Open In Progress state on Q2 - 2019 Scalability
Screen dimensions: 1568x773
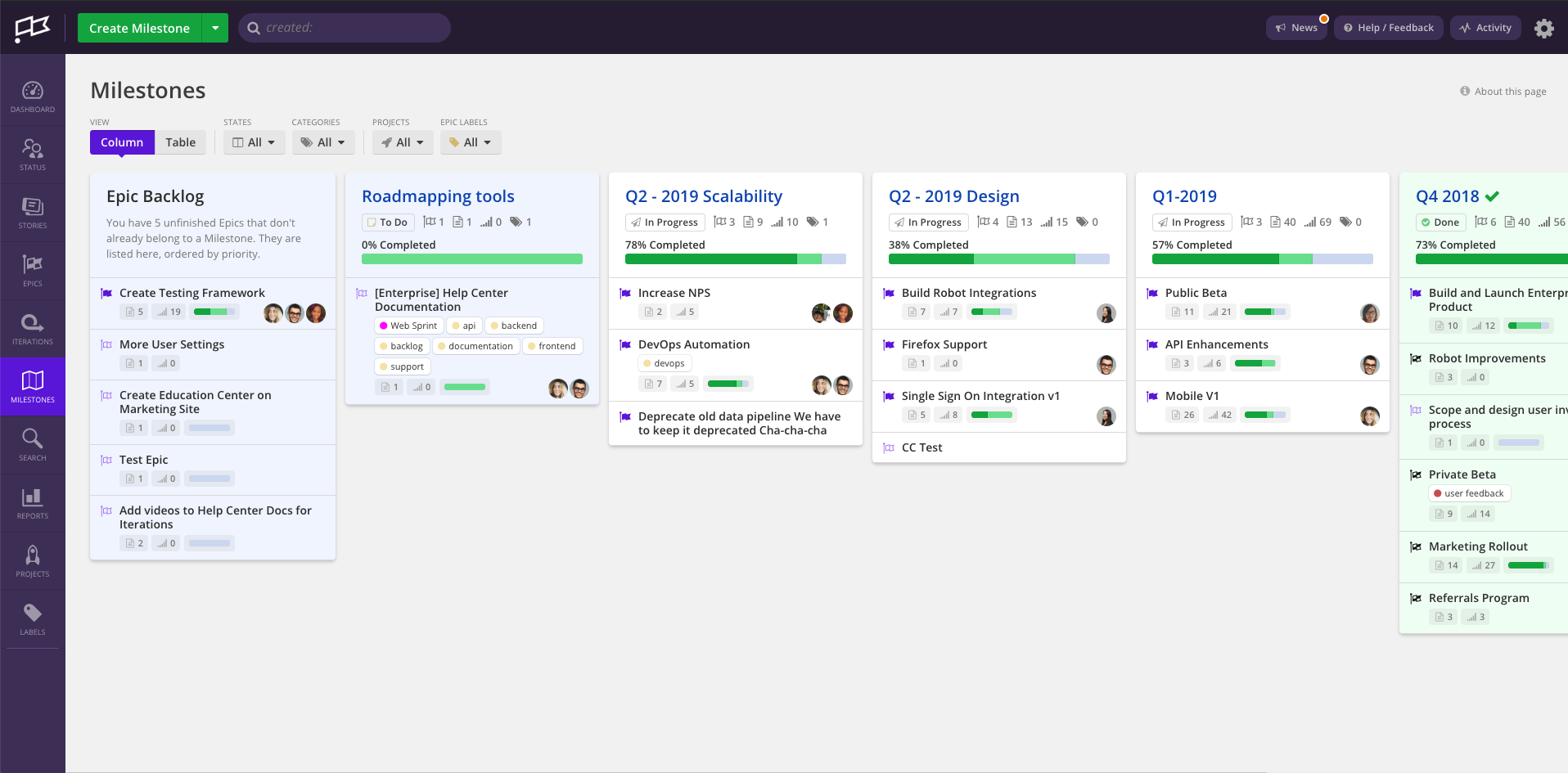click(665, 222)
